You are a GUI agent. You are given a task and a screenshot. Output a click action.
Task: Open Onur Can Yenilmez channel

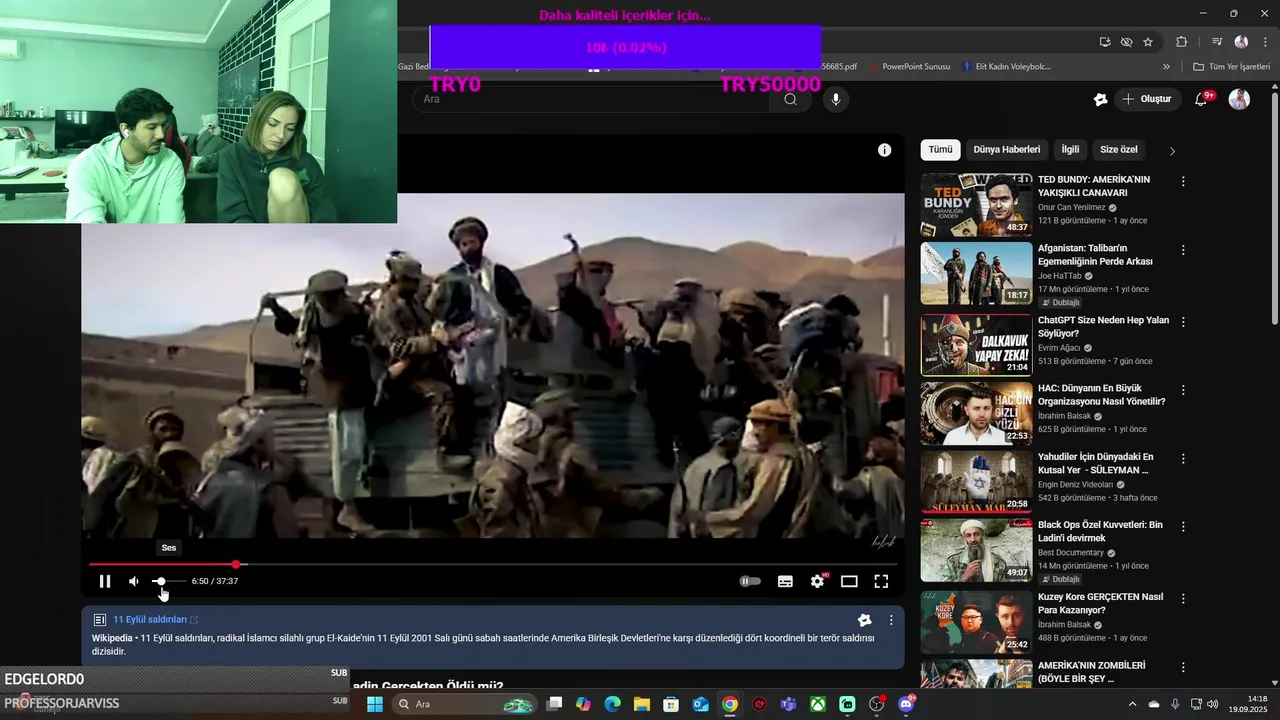pyautogui.click(x=1072, y=207)
